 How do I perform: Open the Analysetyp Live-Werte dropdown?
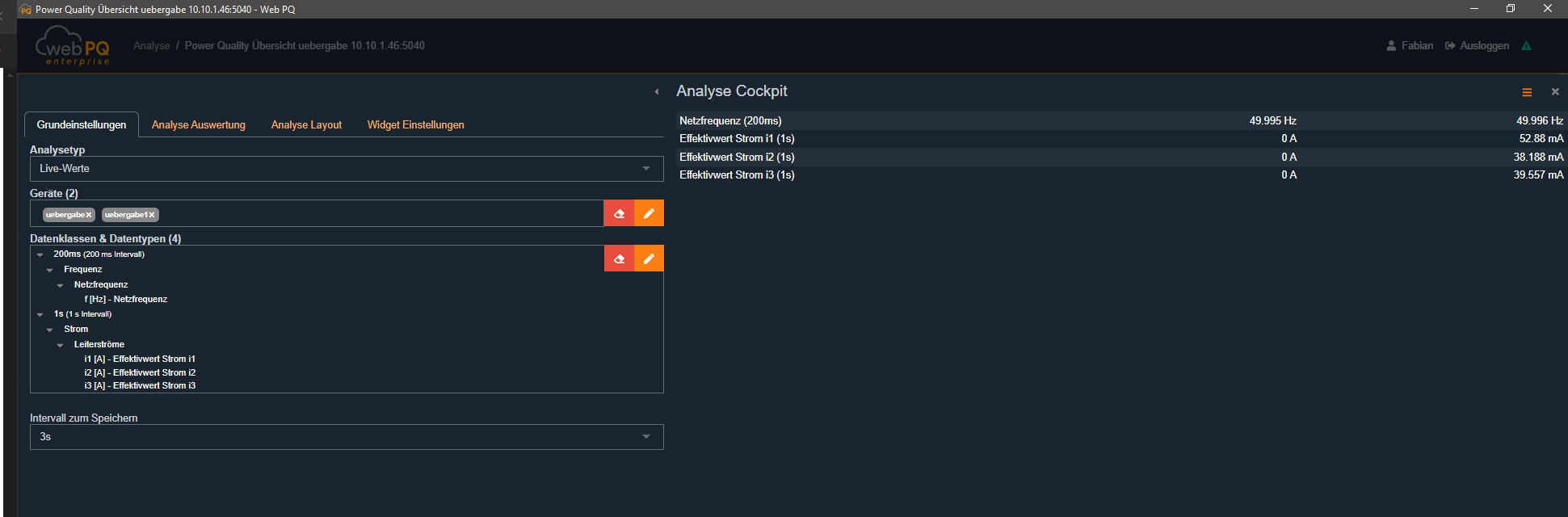(x=347, y=169)
